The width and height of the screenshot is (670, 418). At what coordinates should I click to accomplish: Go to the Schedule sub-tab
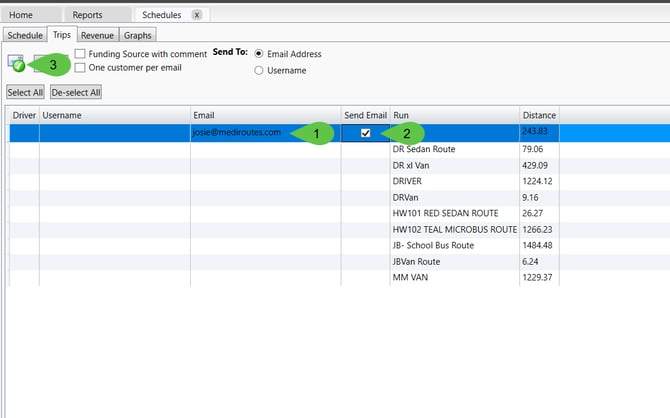(25, 35)
